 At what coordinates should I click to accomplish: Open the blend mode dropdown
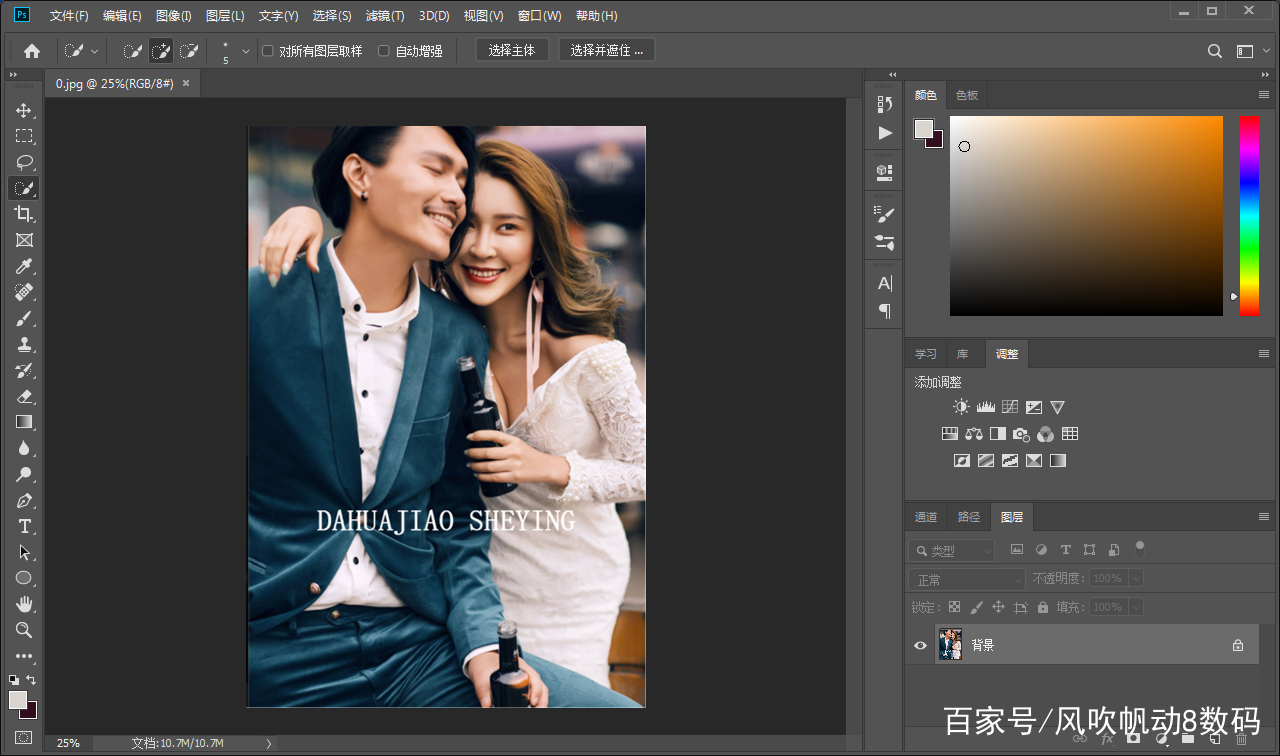click(x=966, y=578)
